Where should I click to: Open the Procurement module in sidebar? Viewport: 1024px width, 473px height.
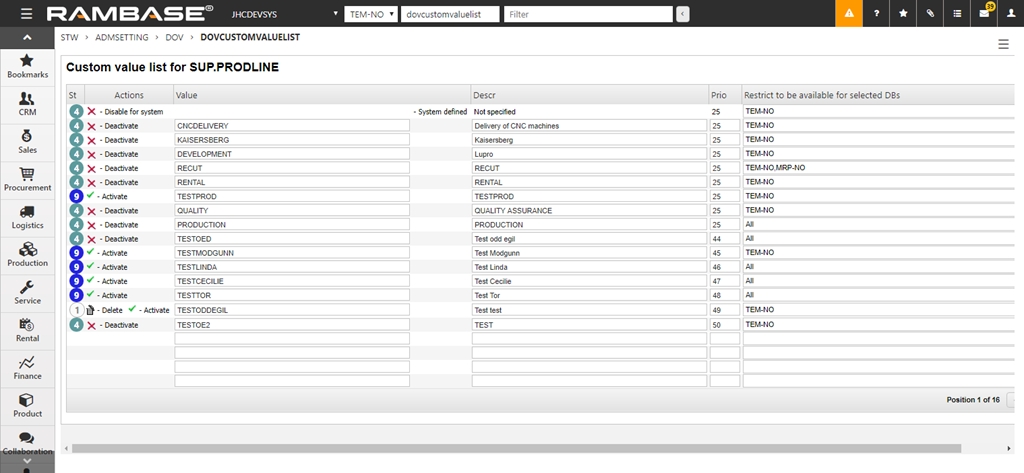coord(27,179)
